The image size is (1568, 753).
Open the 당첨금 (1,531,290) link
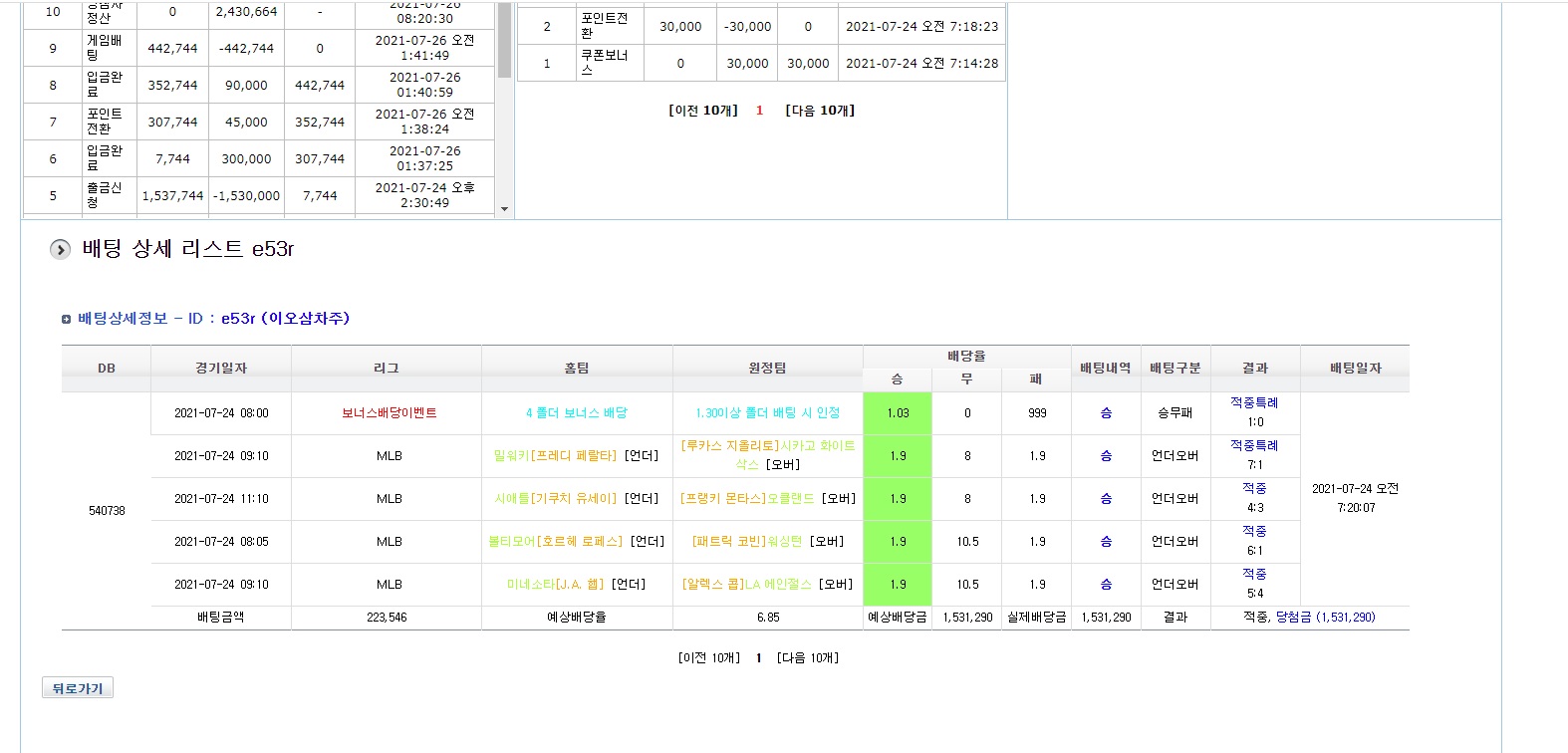tap(1325, 618)
